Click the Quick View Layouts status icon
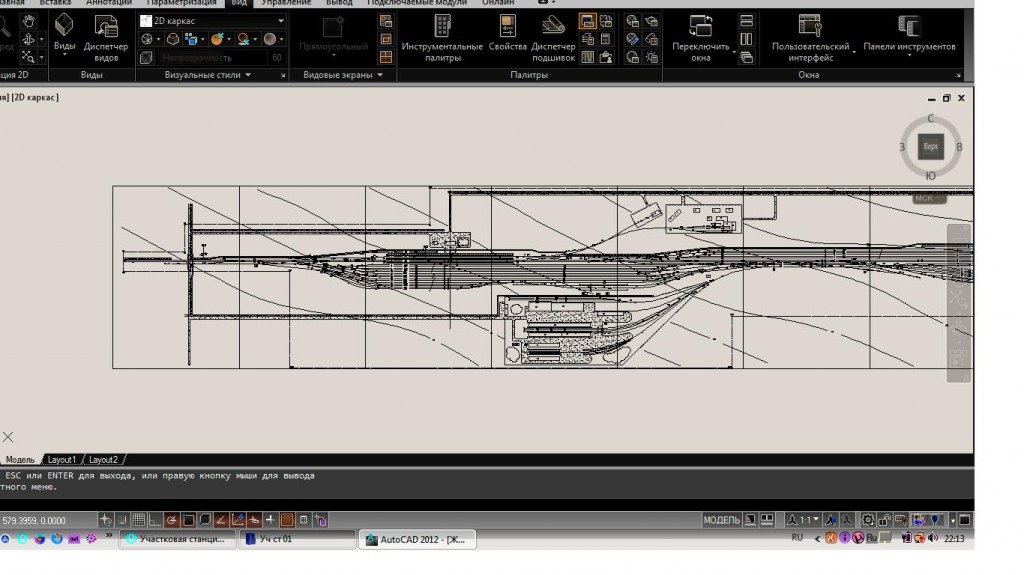This screenshot has width=1024, height=575. [751, 520]
